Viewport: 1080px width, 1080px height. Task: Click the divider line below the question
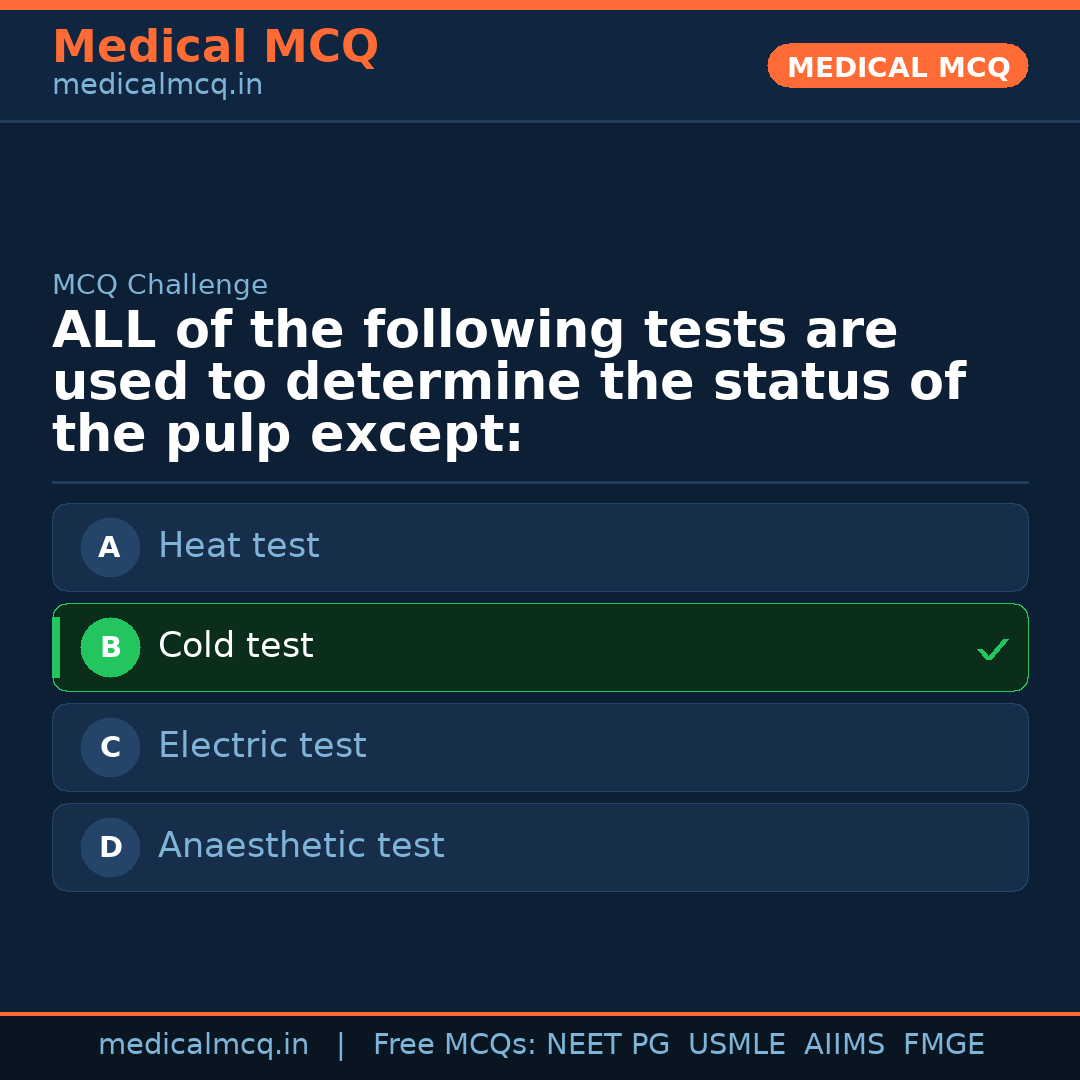(540, 483)
